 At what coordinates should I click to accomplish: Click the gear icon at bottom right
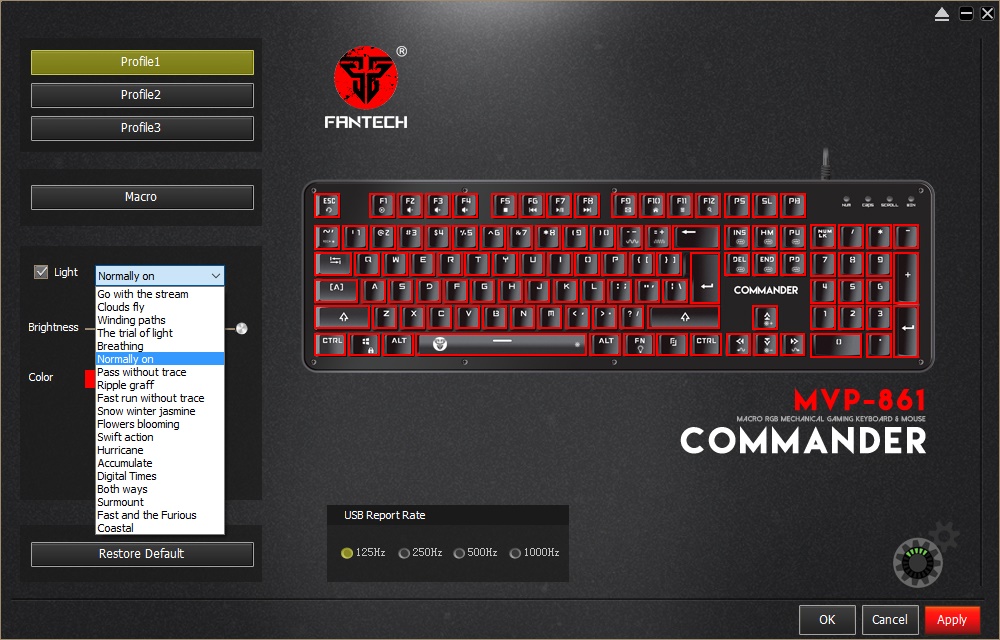click(918, 562)
